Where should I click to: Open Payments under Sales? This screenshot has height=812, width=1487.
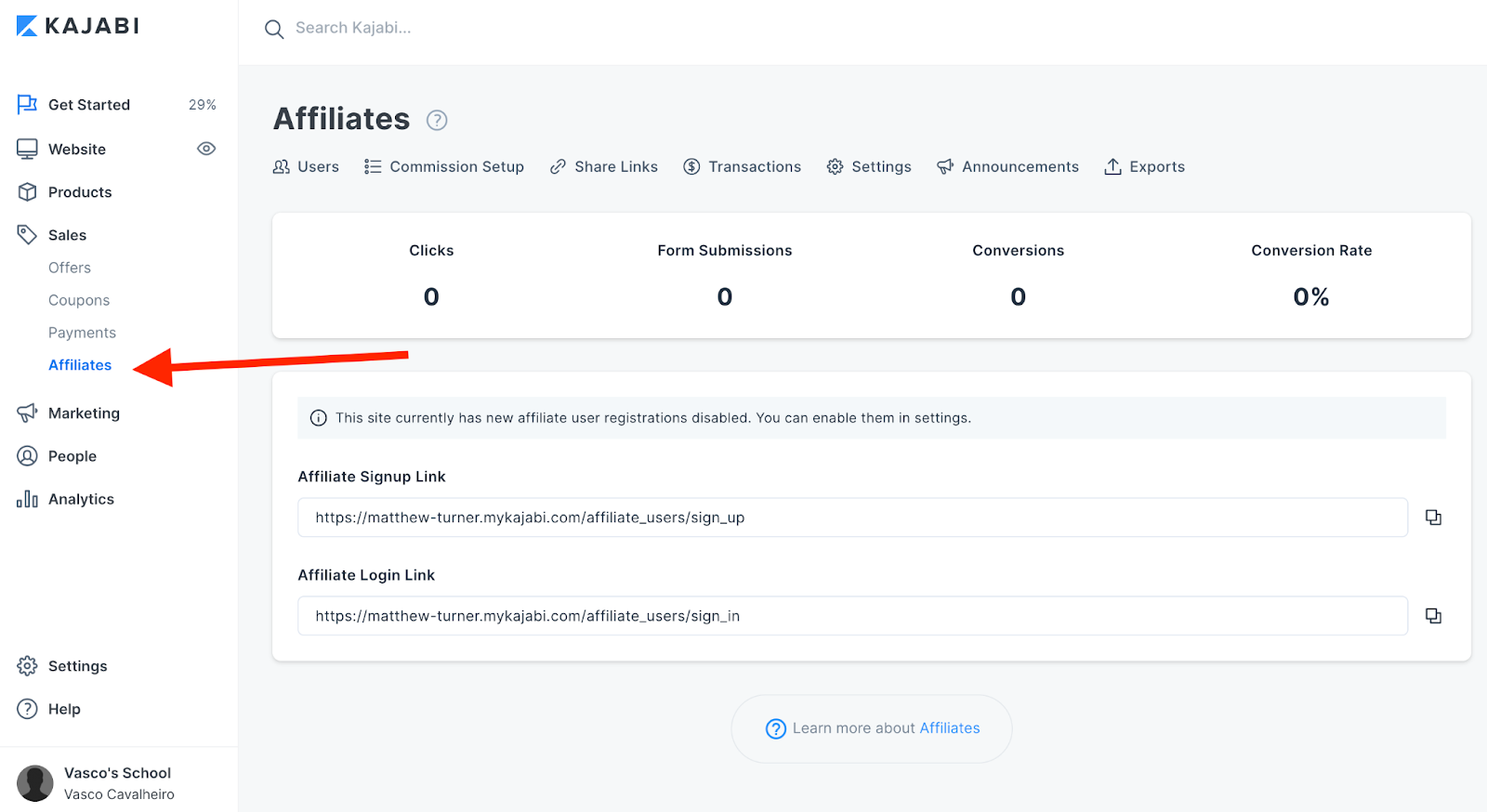tap(82, 333)
